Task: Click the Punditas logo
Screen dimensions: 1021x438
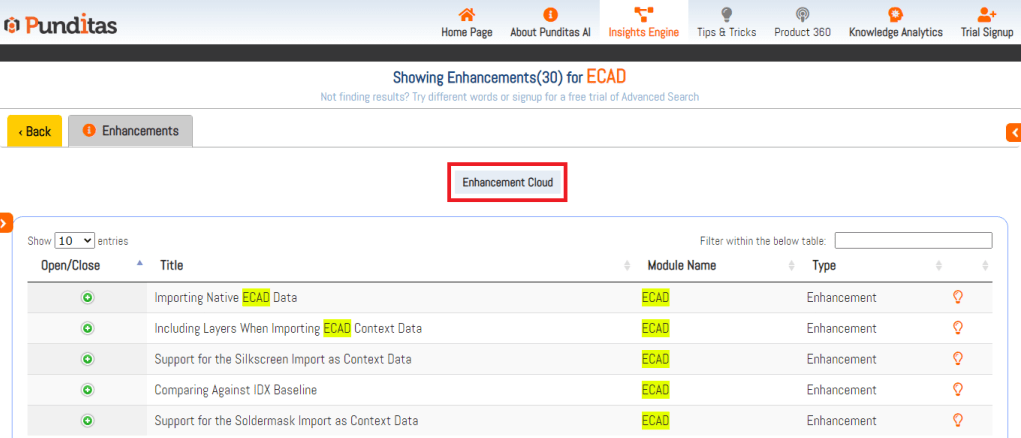Action: [60, 24]
